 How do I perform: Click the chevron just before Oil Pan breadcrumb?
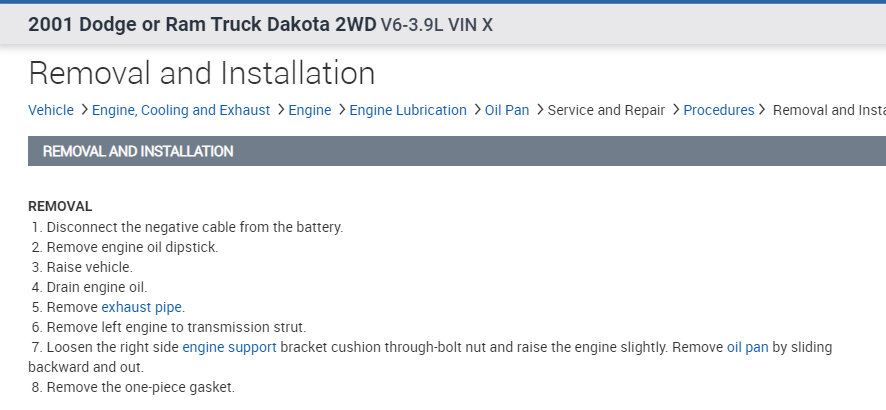(477, 110)
